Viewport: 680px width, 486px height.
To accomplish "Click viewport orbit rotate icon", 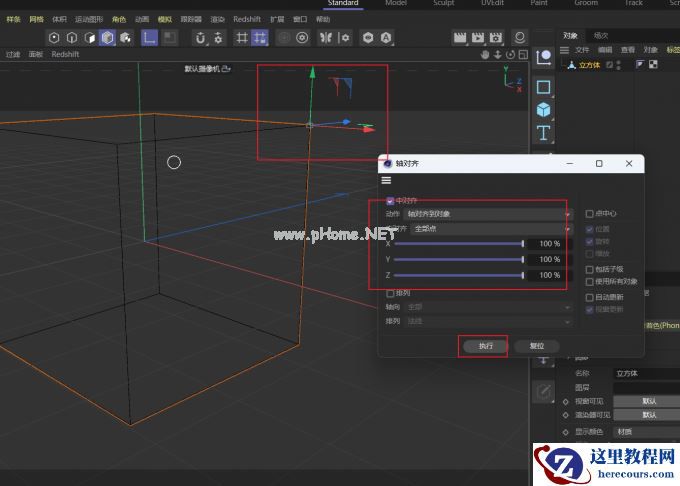I will 510,55.
